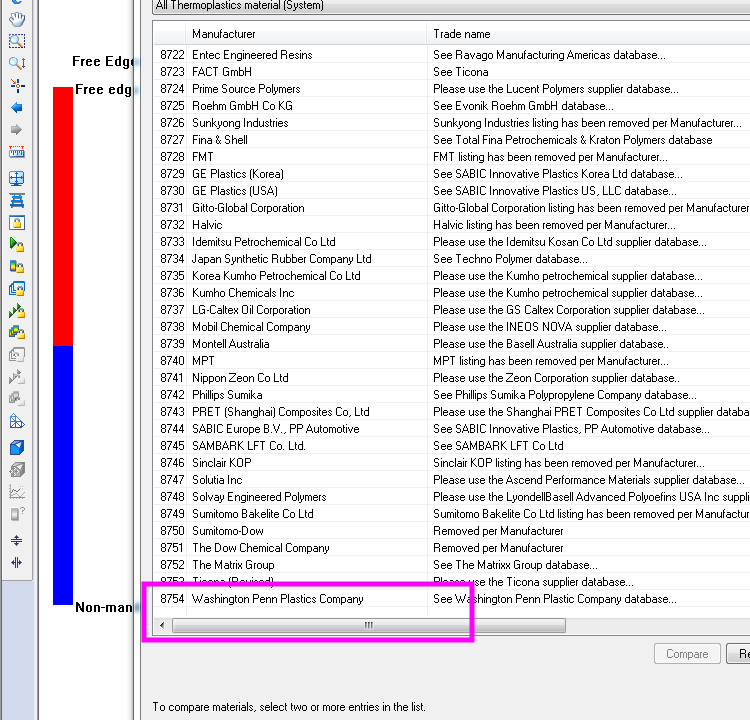Click the Lock all animations double-arrow padlock icon
The width and height of the screenshot is (750, 720).
tap(17, 311)
